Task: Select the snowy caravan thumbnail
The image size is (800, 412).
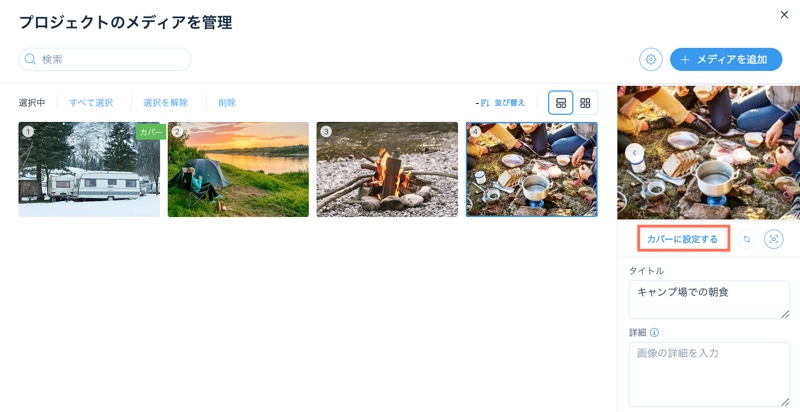Action: 89,169
